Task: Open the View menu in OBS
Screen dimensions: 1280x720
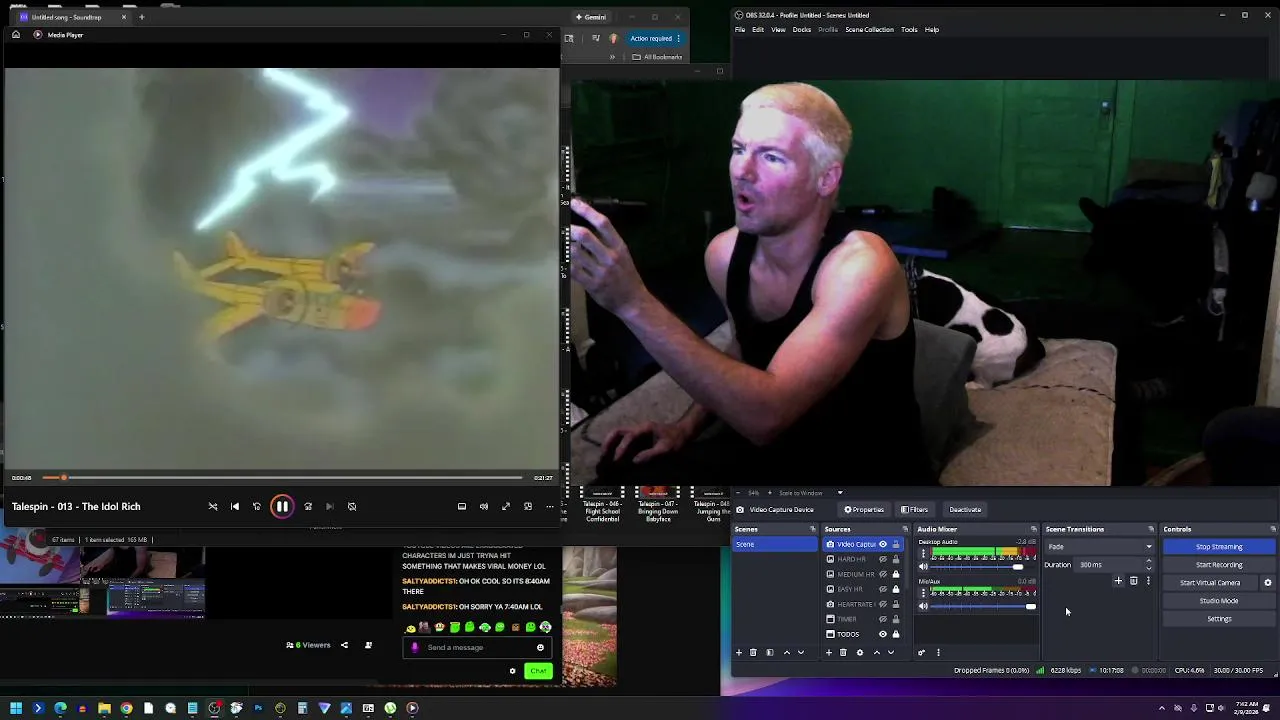Action: [778, 29]
